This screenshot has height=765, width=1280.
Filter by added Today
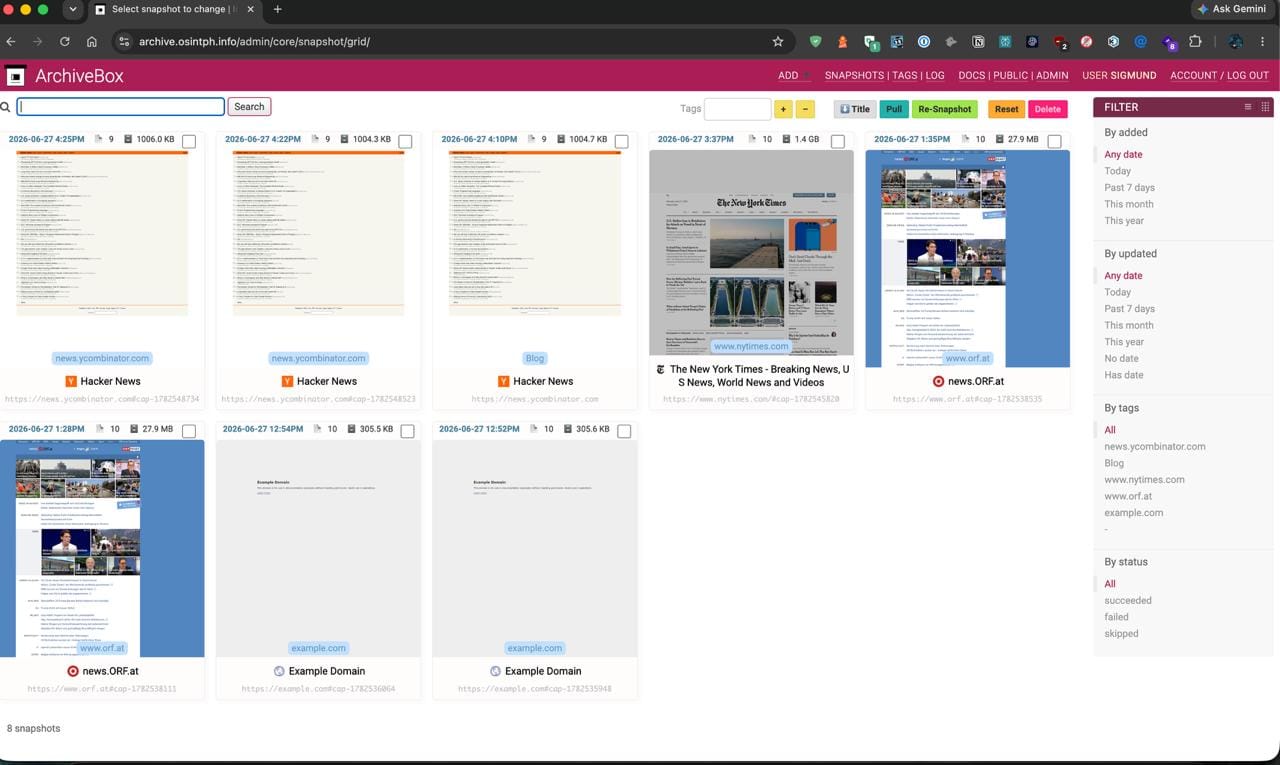coord(1117,171)
